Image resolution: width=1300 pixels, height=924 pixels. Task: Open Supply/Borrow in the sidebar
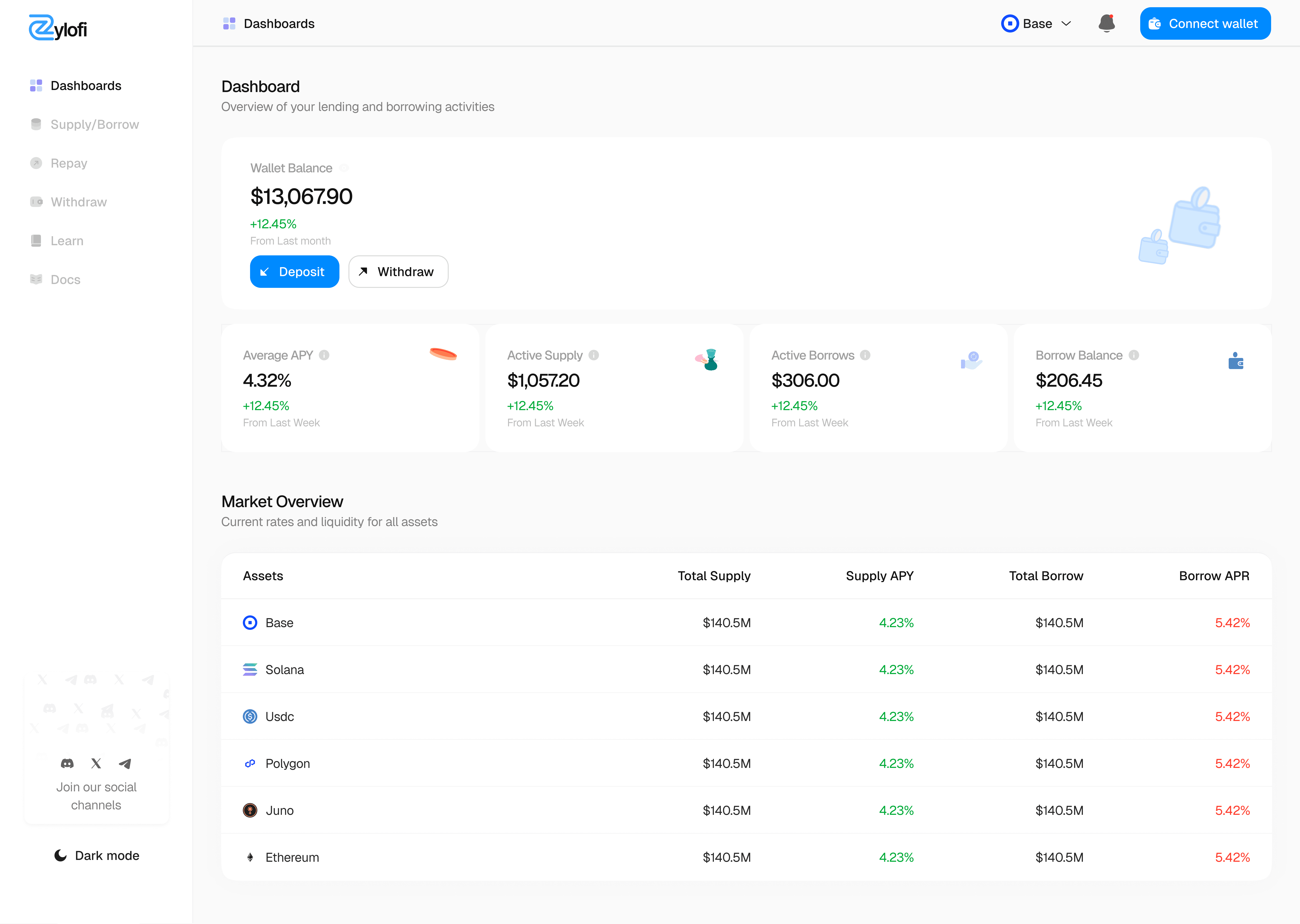point(95,124)
